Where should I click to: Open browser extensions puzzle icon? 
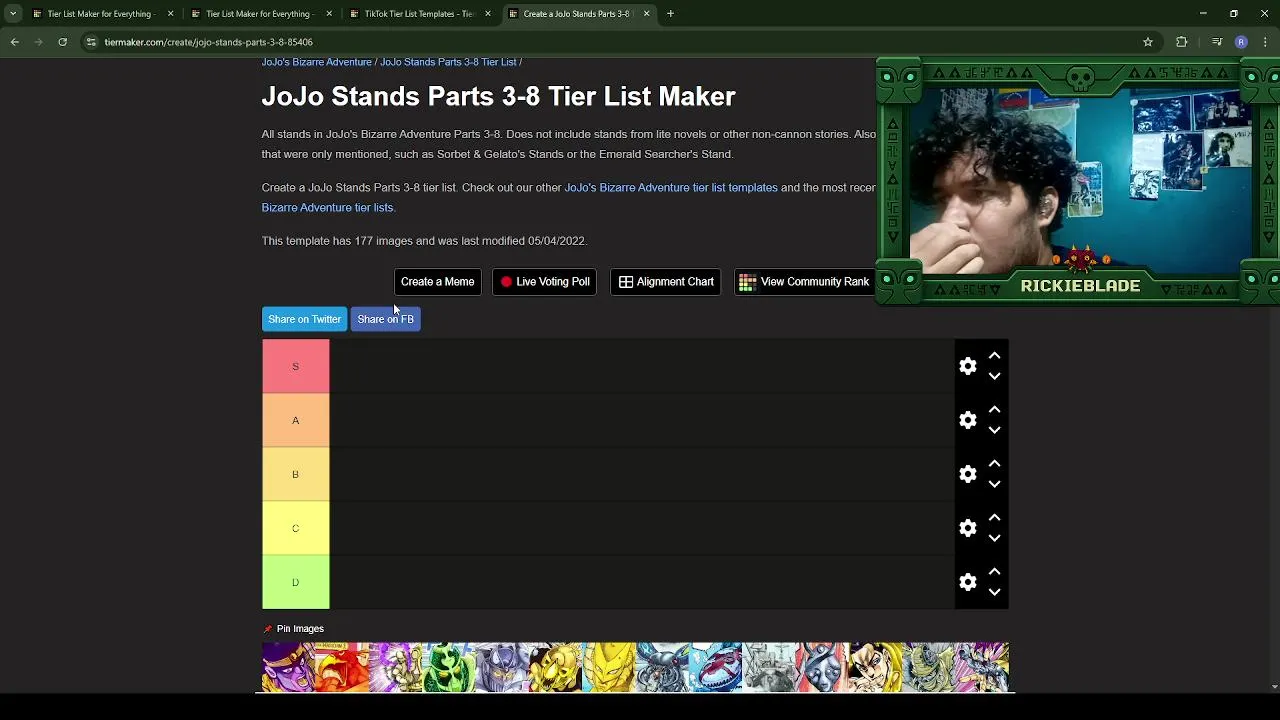click(1182, 42)
